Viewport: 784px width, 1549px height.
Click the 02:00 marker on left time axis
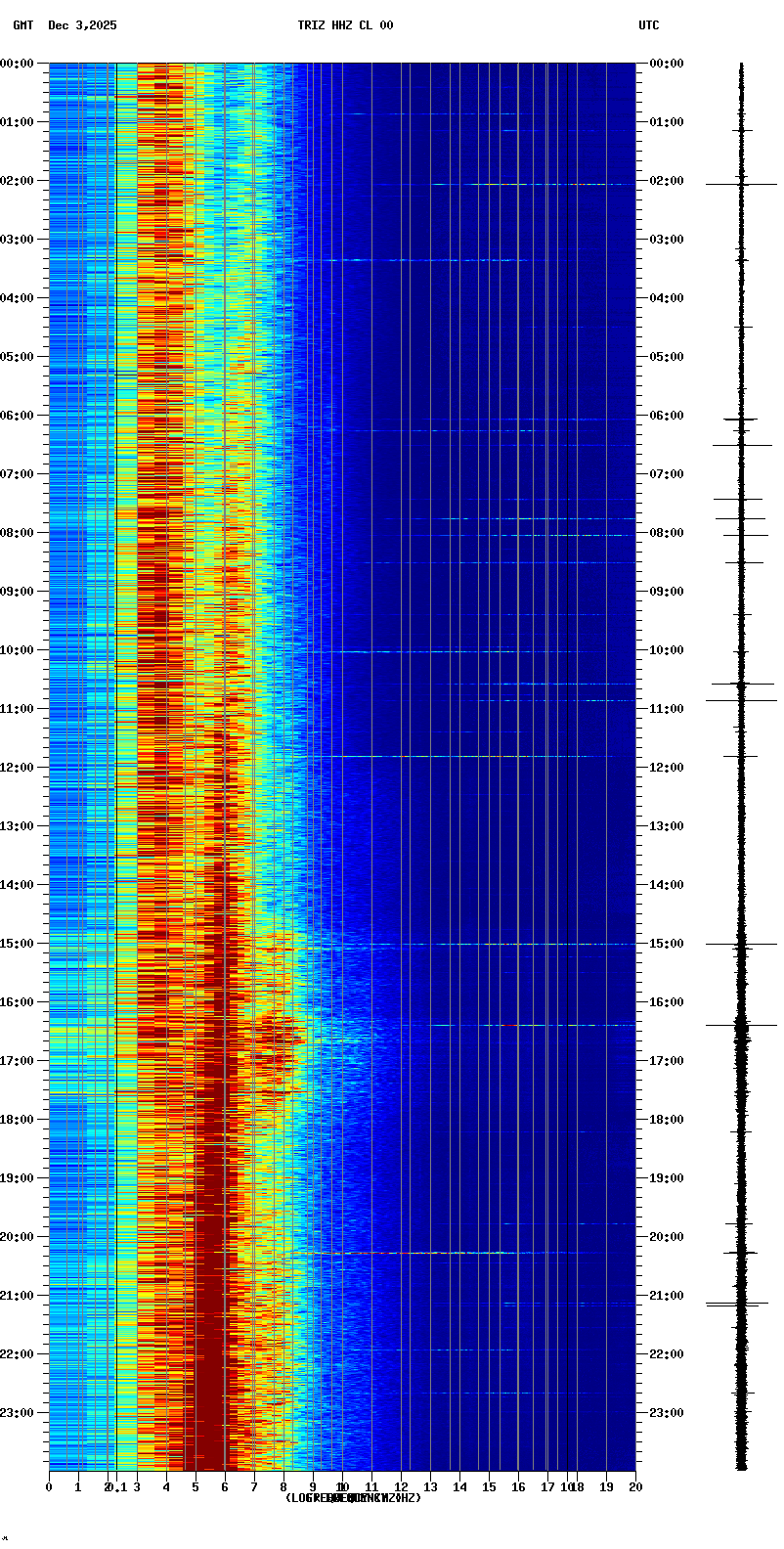point(17,181)
